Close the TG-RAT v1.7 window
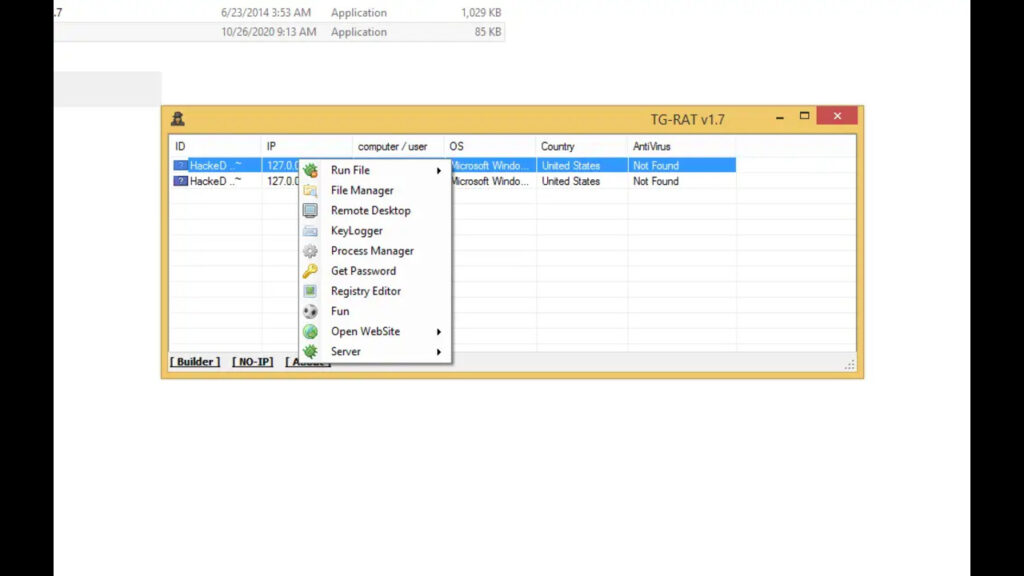Viewport: 1024px width, 576px height. coord(837,116)
